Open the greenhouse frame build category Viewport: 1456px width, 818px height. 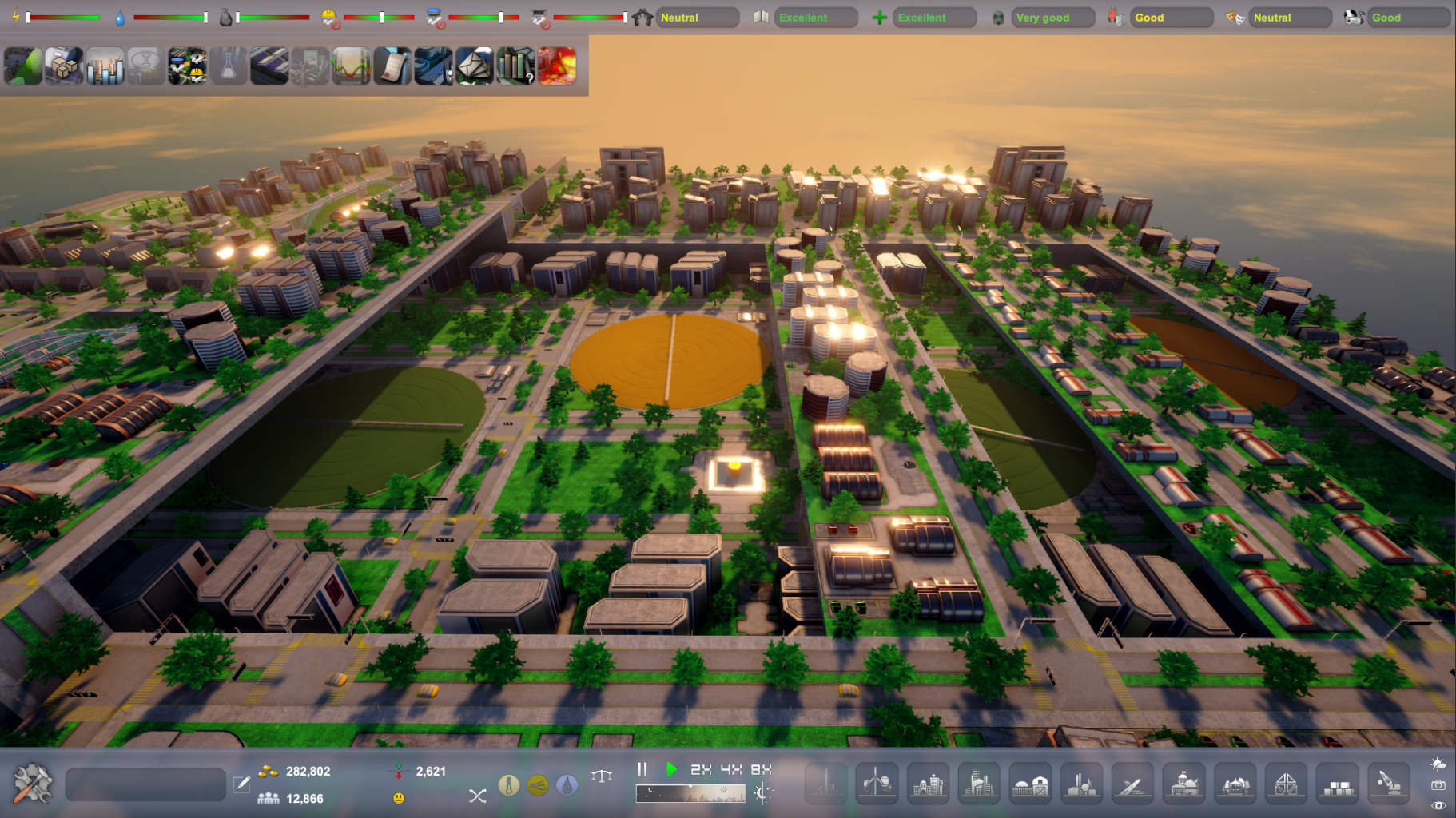(x=1286, y=783)
